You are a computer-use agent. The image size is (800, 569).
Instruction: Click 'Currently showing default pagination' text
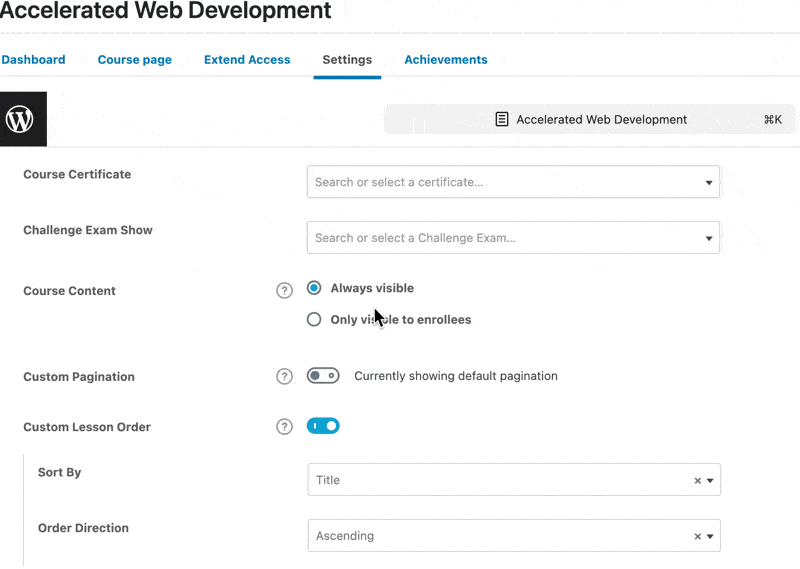(456, 376)
